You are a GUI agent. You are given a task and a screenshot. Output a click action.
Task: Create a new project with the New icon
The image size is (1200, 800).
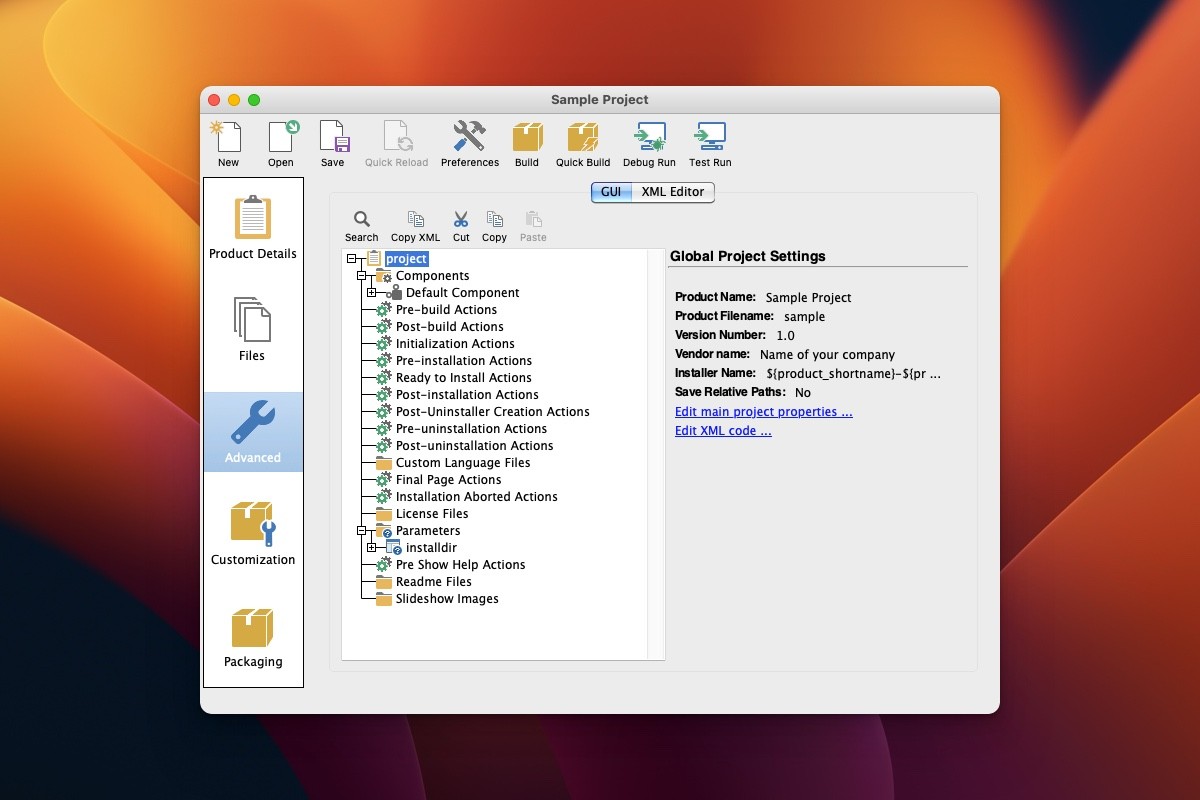(x=226, y=140)
